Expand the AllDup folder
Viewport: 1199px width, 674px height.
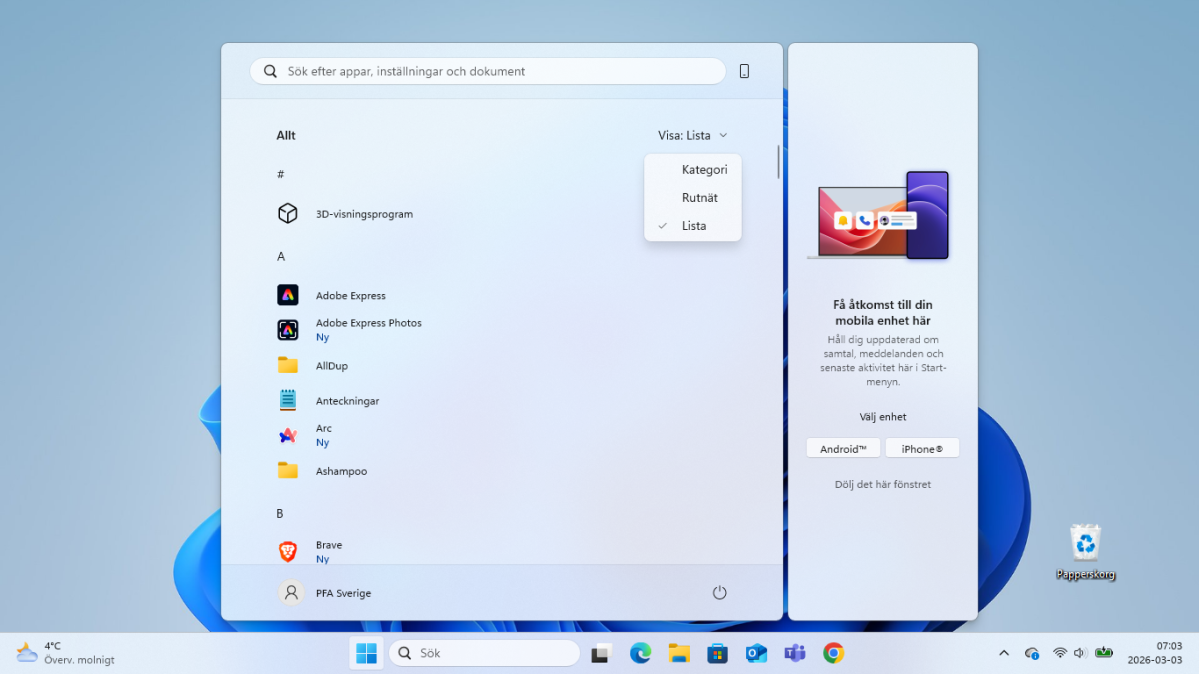[288, 365]
